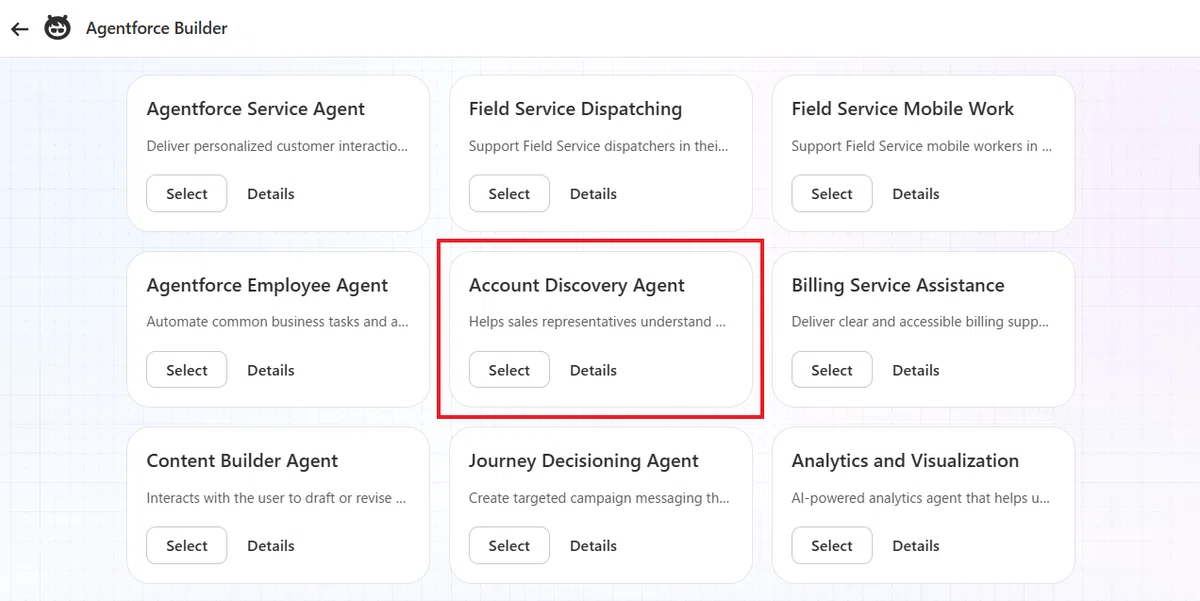
Task: Select the Agentforce Service Agent template
Action: [187, 194]
